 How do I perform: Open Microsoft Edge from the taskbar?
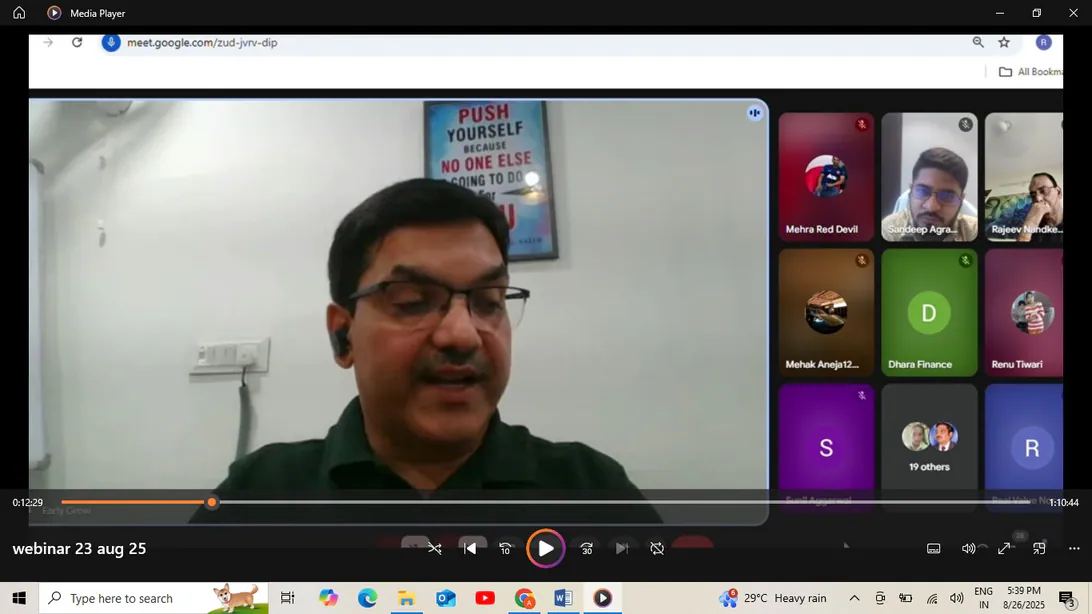click(x=367, y=598)
